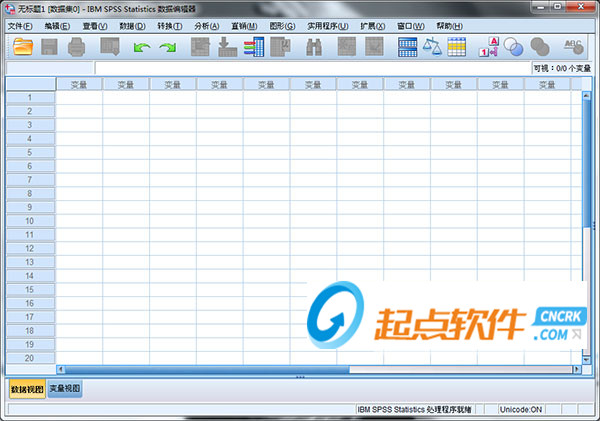Open the 分析(A) menu
This screenshot has width=600, height=421.
tap(207, 26)
